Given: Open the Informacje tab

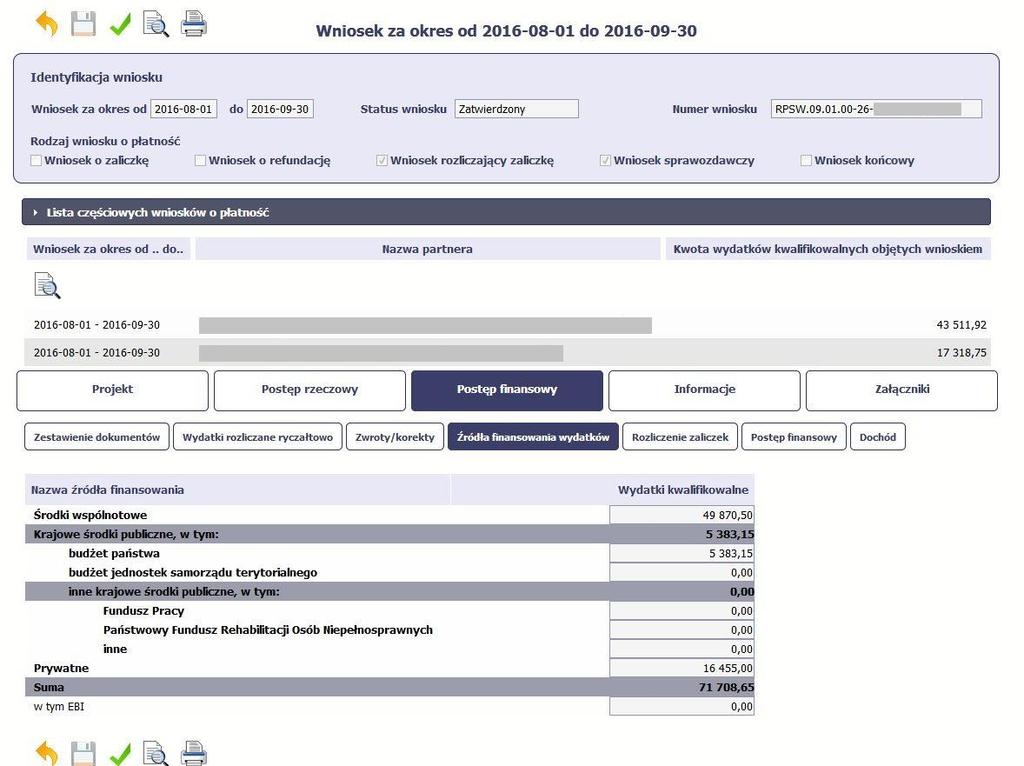Looking at the screenshot, I should 705,390.
